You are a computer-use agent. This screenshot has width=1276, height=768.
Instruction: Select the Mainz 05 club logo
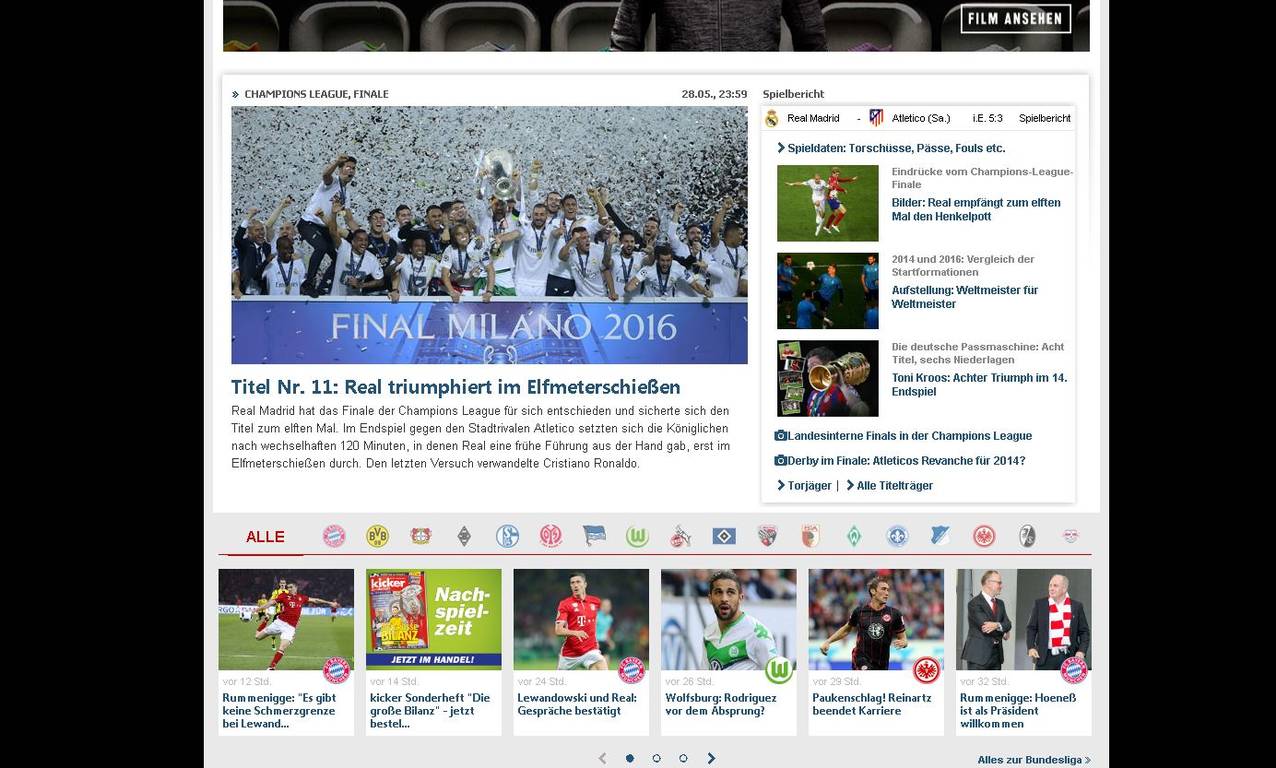coord(551,537)
